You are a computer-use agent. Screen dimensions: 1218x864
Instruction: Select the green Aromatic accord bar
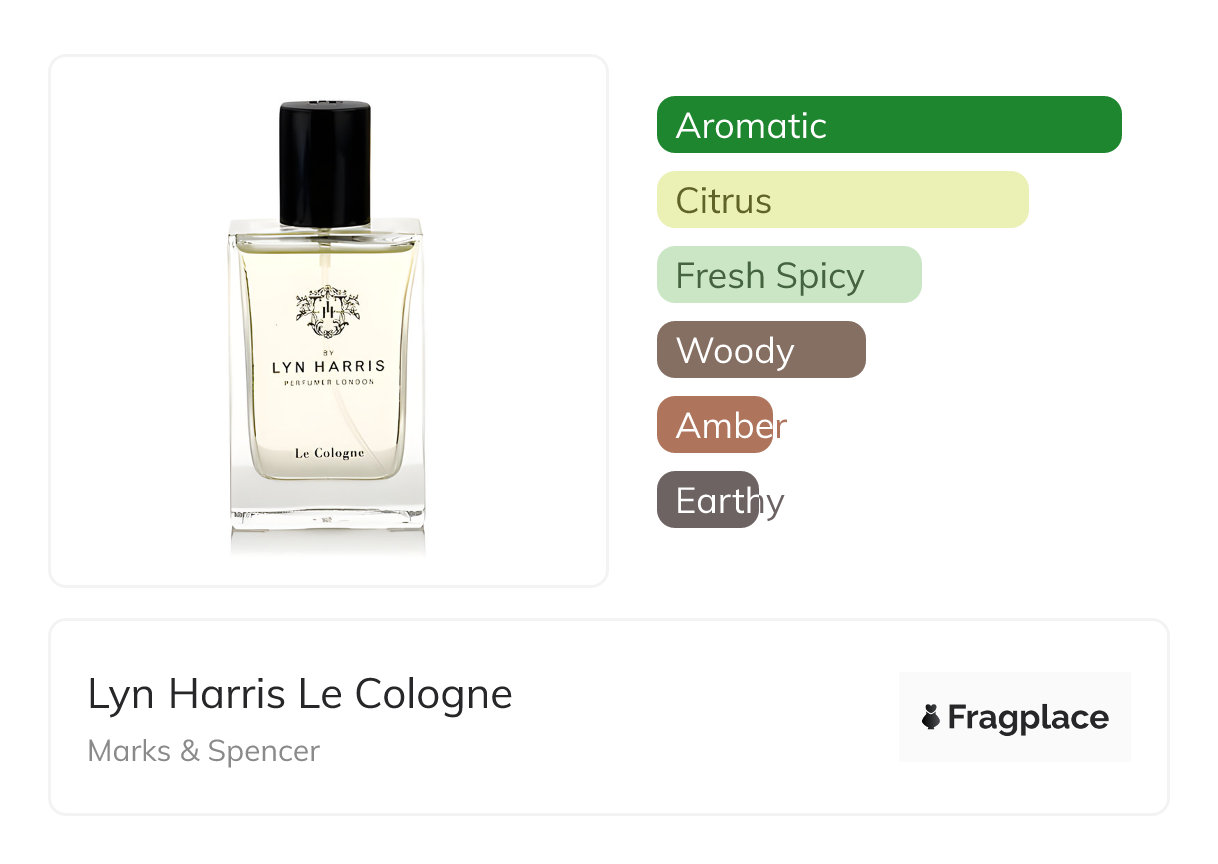pyautogui.click(x=889, y=125)
